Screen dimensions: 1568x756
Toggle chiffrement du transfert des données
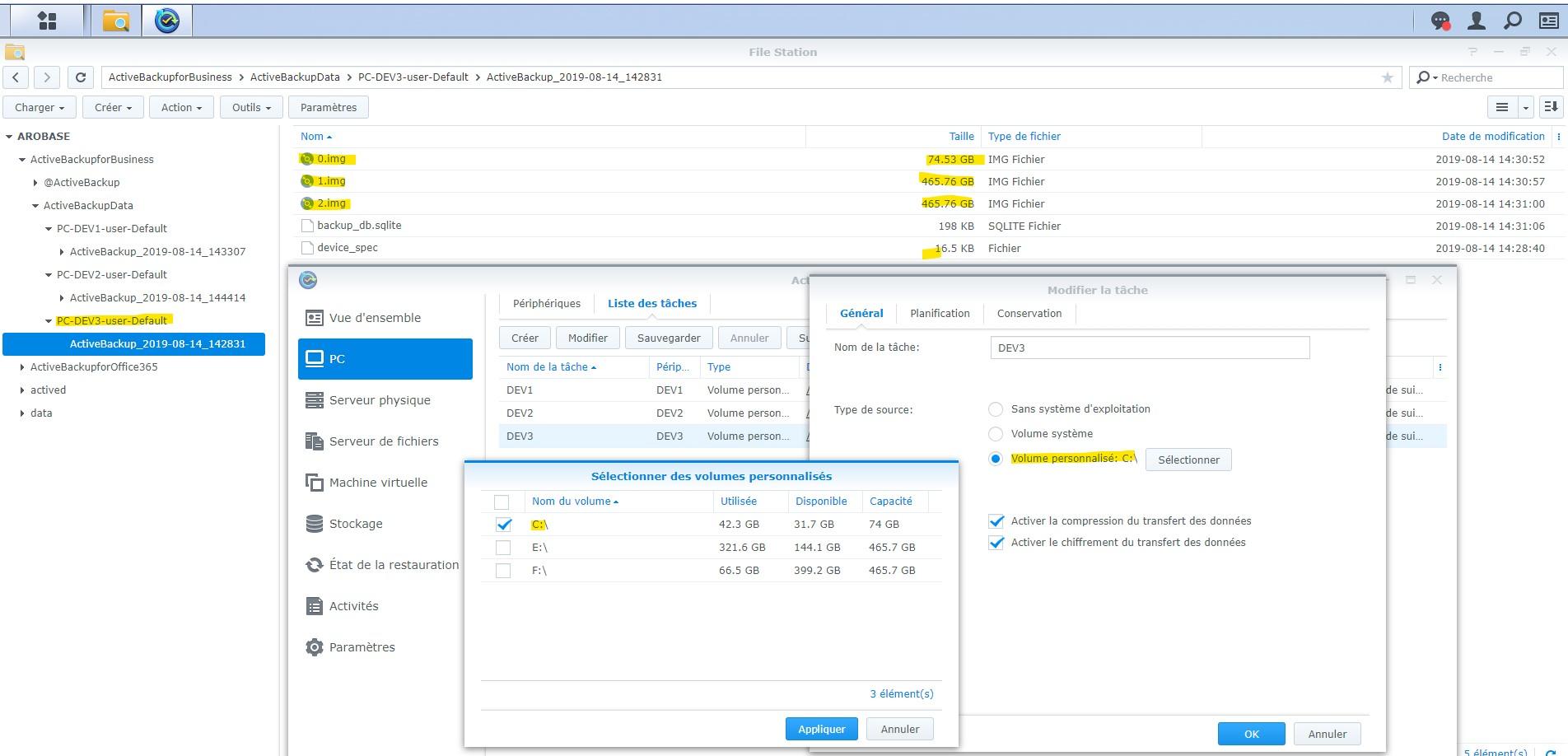[996, 543]
